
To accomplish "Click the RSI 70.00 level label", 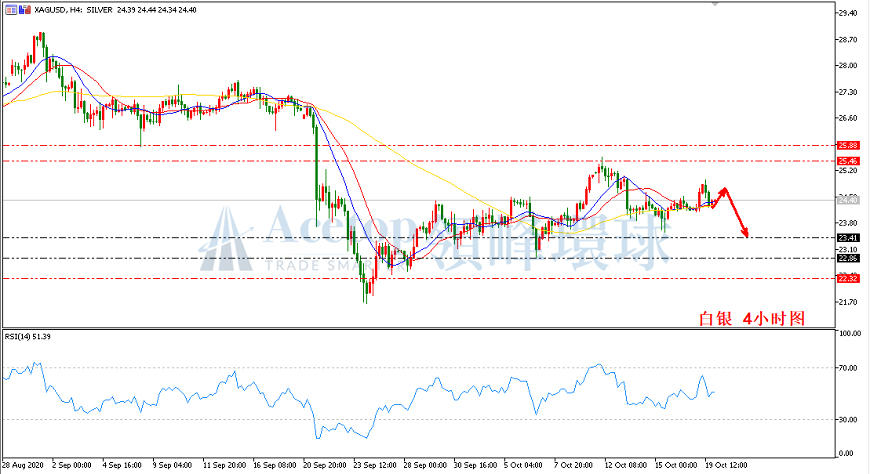I will click(x=850, y=367).
